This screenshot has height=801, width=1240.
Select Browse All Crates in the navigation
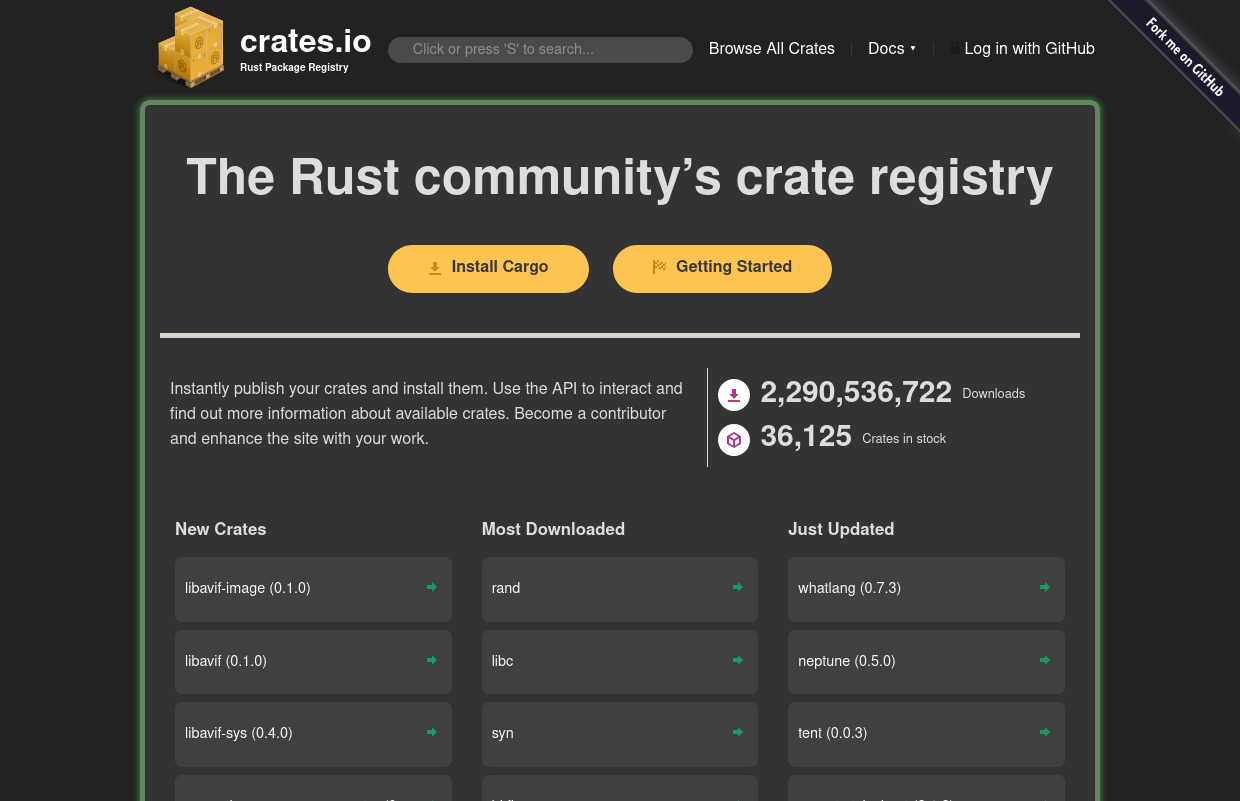(x=771, y=48)
